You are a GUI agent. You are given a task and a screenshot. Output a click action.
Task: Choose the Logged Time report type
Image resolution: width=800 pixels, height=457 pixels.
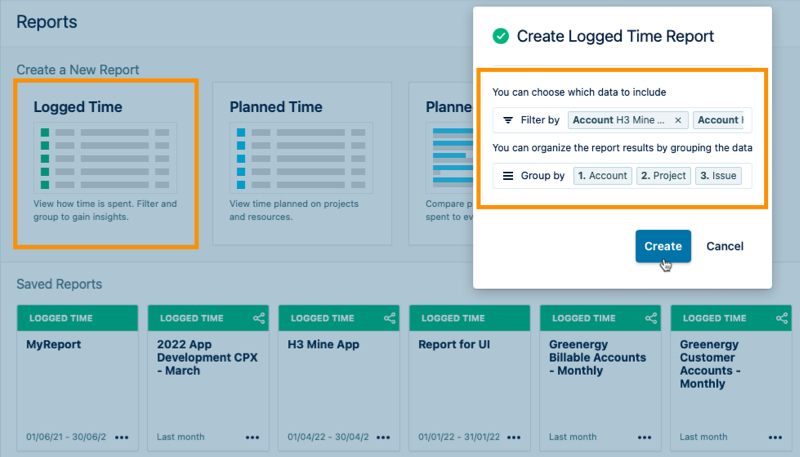pyautogui.click(x=106, y=164)
